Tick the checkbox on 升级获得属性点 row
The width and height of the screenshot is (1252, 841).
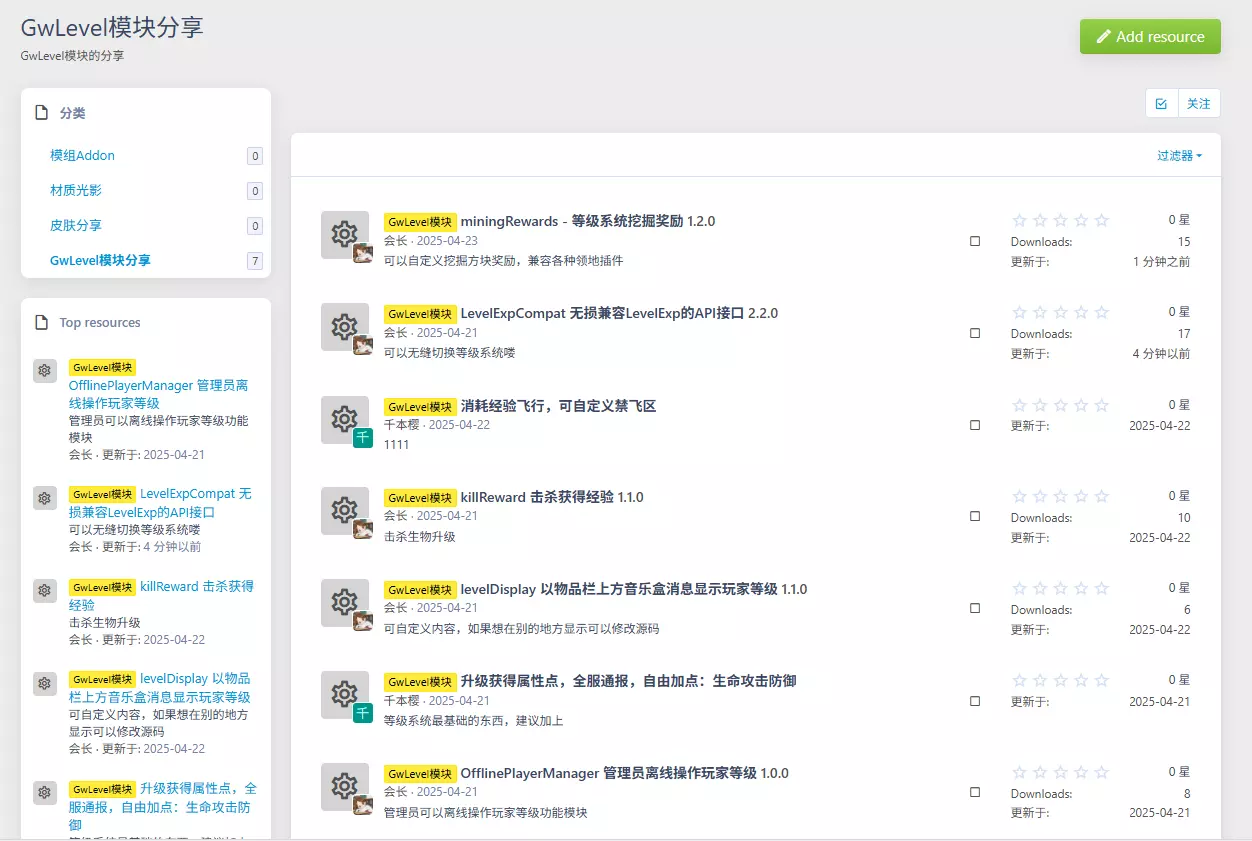tap(975, 701)
